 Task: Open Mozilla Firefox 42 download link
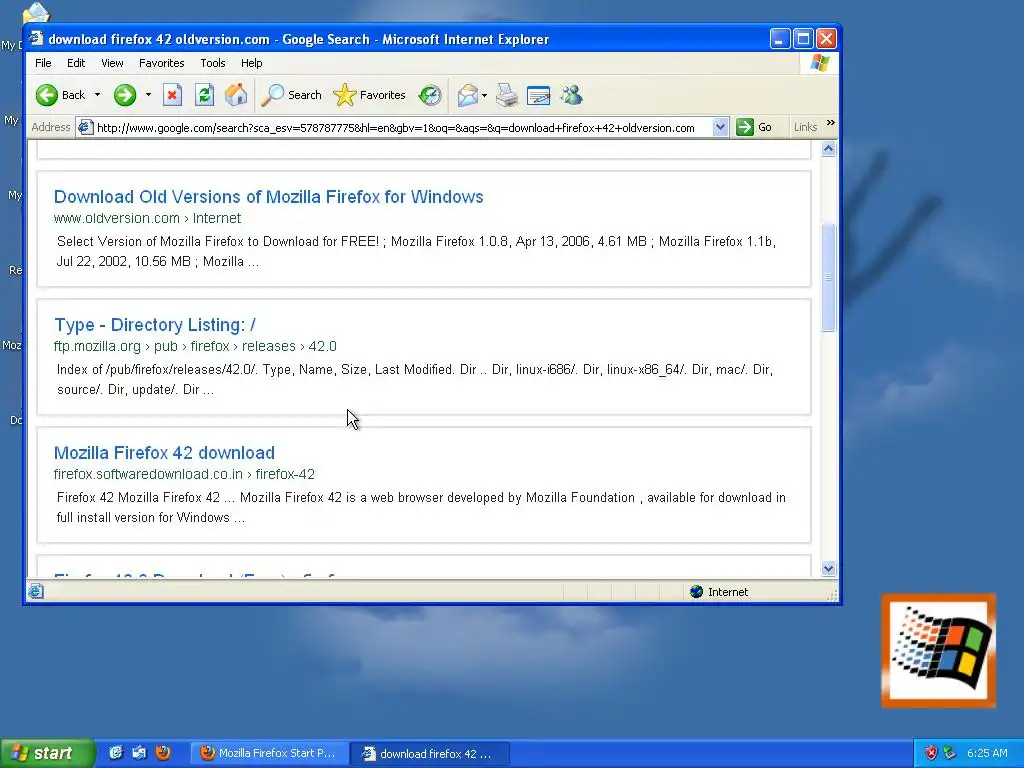(164, 453)
